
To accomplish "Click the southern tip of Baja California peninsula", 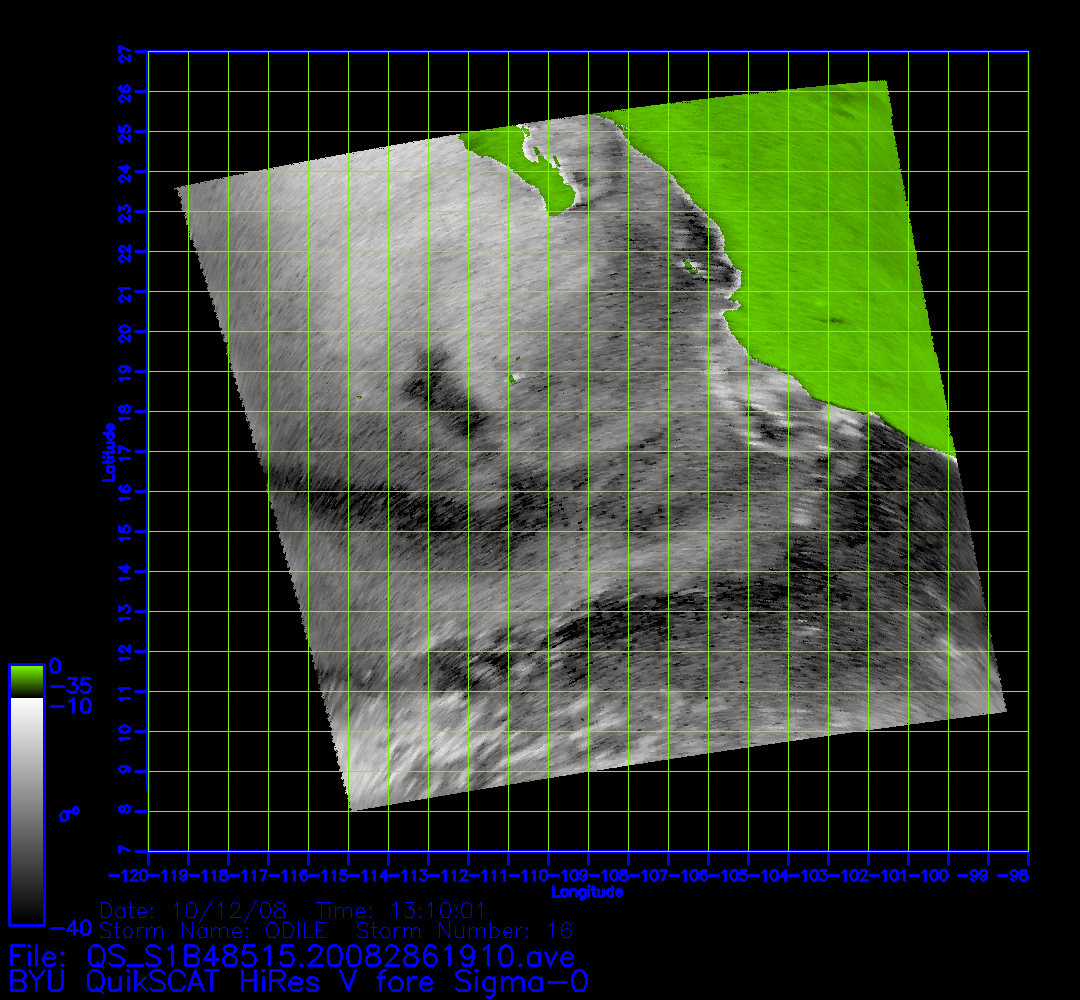I will 557,206.
